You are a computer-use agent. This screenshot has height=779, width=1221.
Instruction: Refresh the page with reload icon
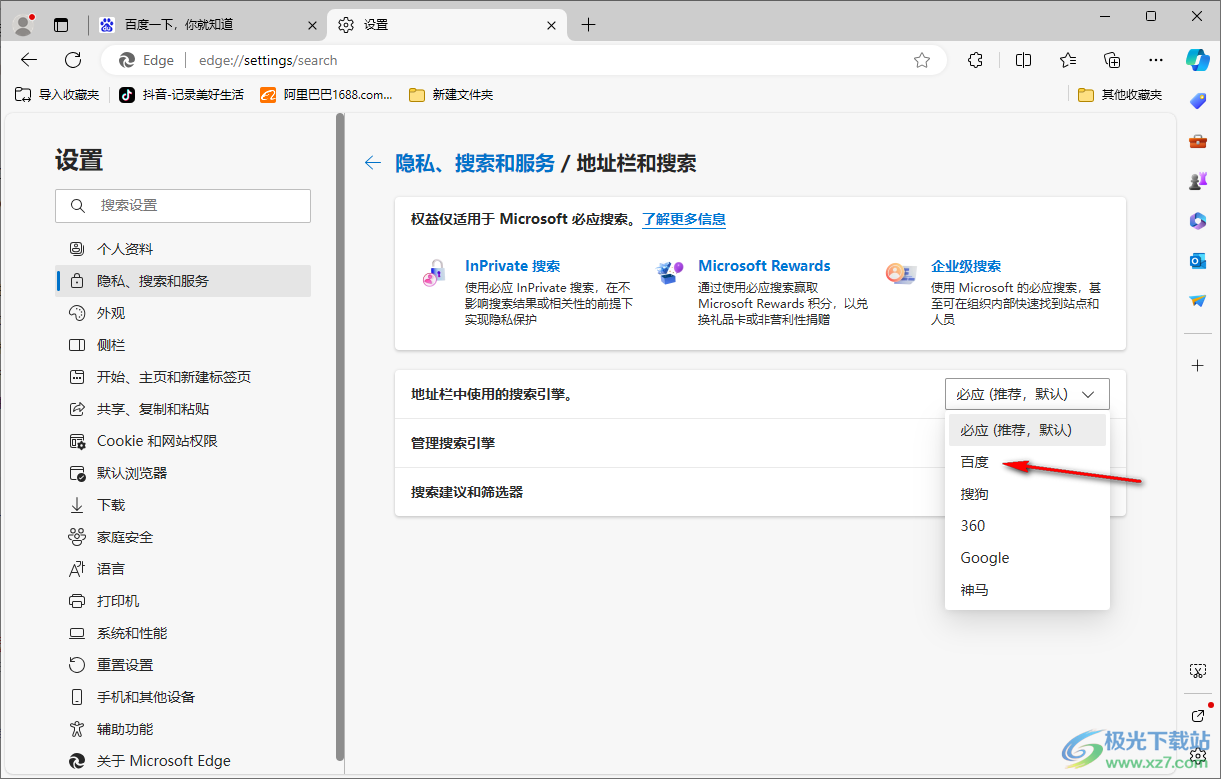(x=73, y=60)
